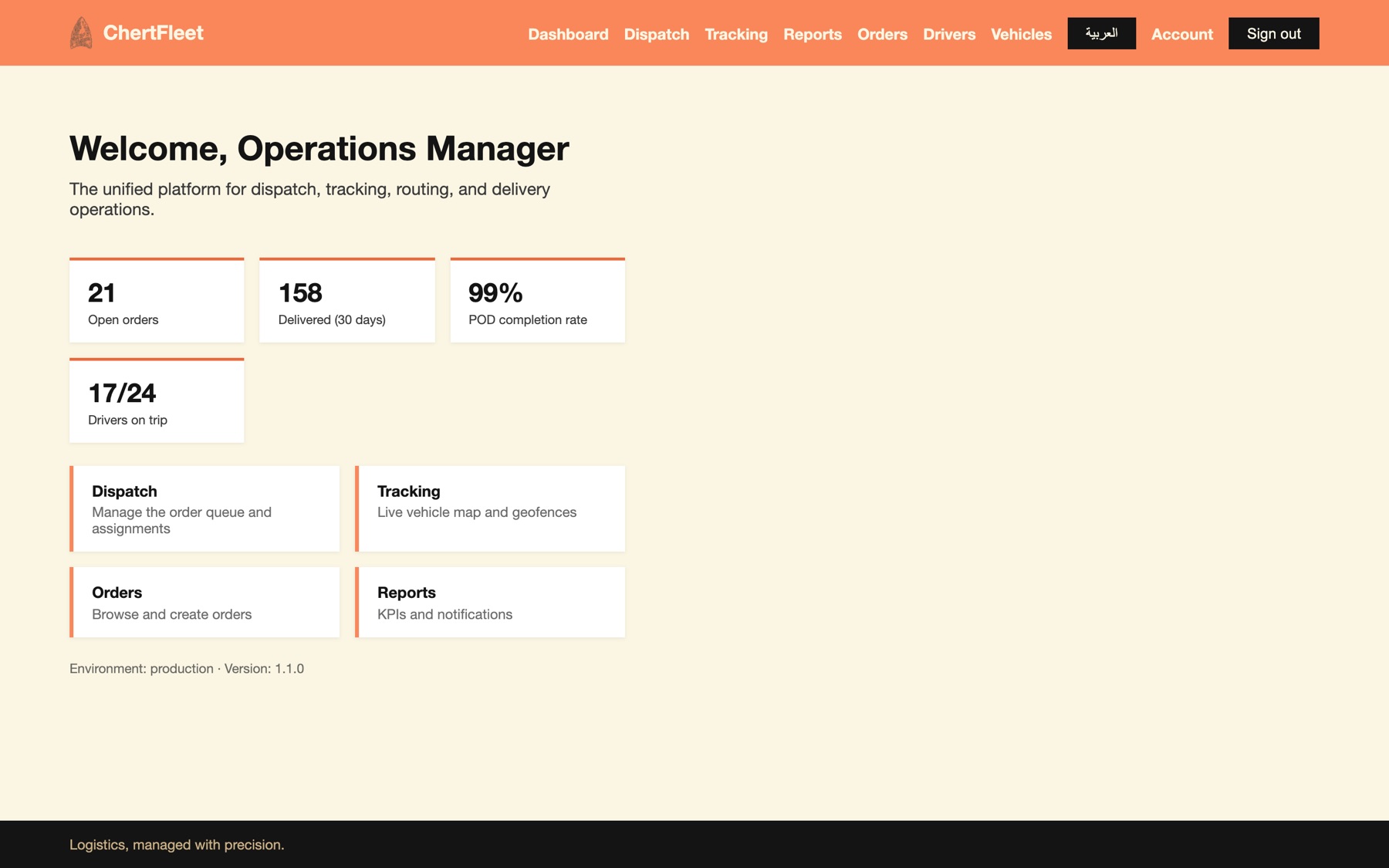Open Reports in the top navigation
The width and height of the screenshot is (1389, 868).
[x=813, y=34]
